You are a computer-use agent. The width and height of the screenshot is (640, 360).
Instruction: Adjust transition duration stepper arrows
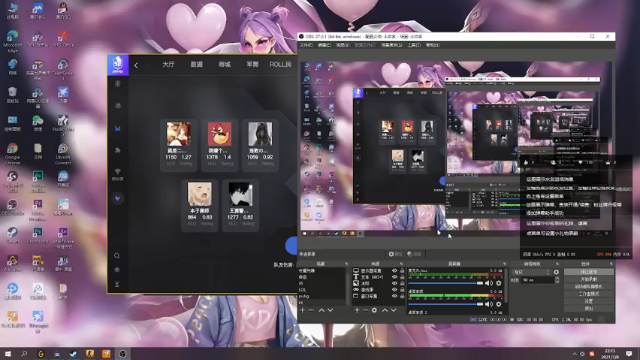pyautogui.click(x=557, y=280)
